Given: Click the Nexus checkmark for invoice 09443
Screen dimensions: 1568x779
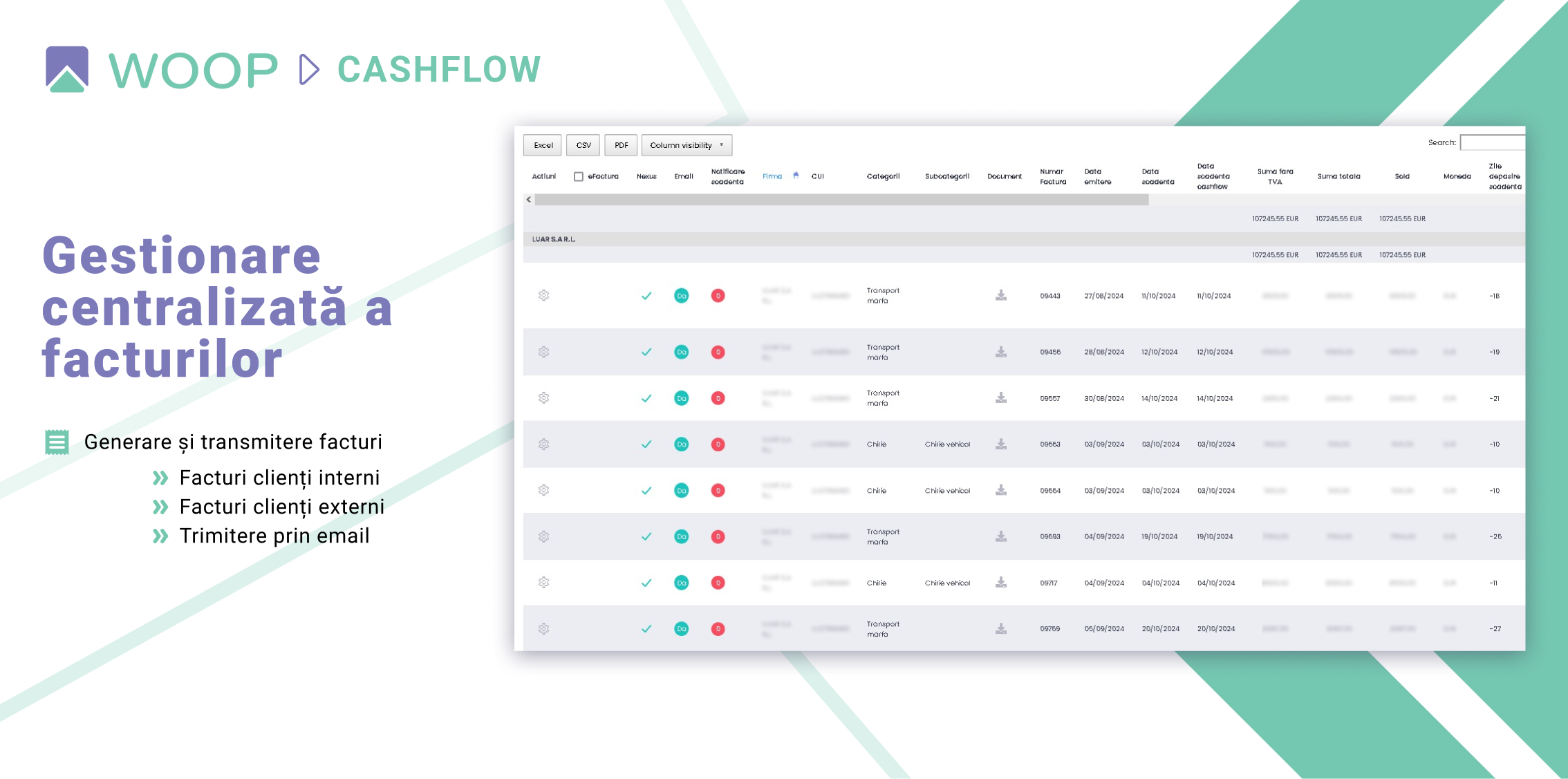Looking at the screenshot, I should pyautogui.click(x=646, y=296).
